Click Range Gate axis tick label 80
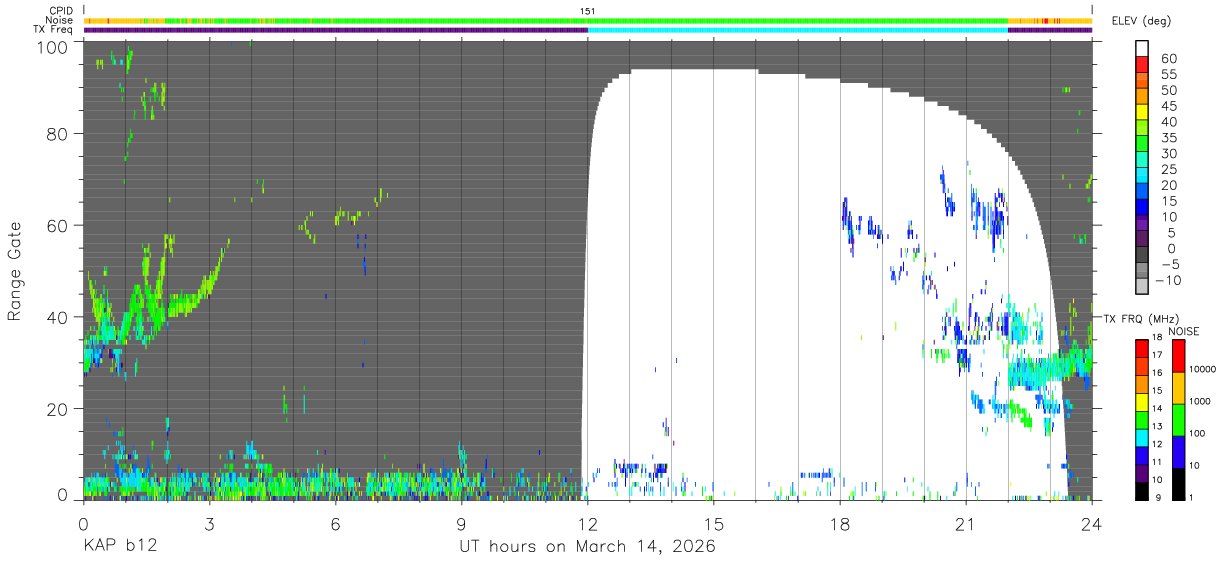1228x567 pixels. tap(58, 134)
